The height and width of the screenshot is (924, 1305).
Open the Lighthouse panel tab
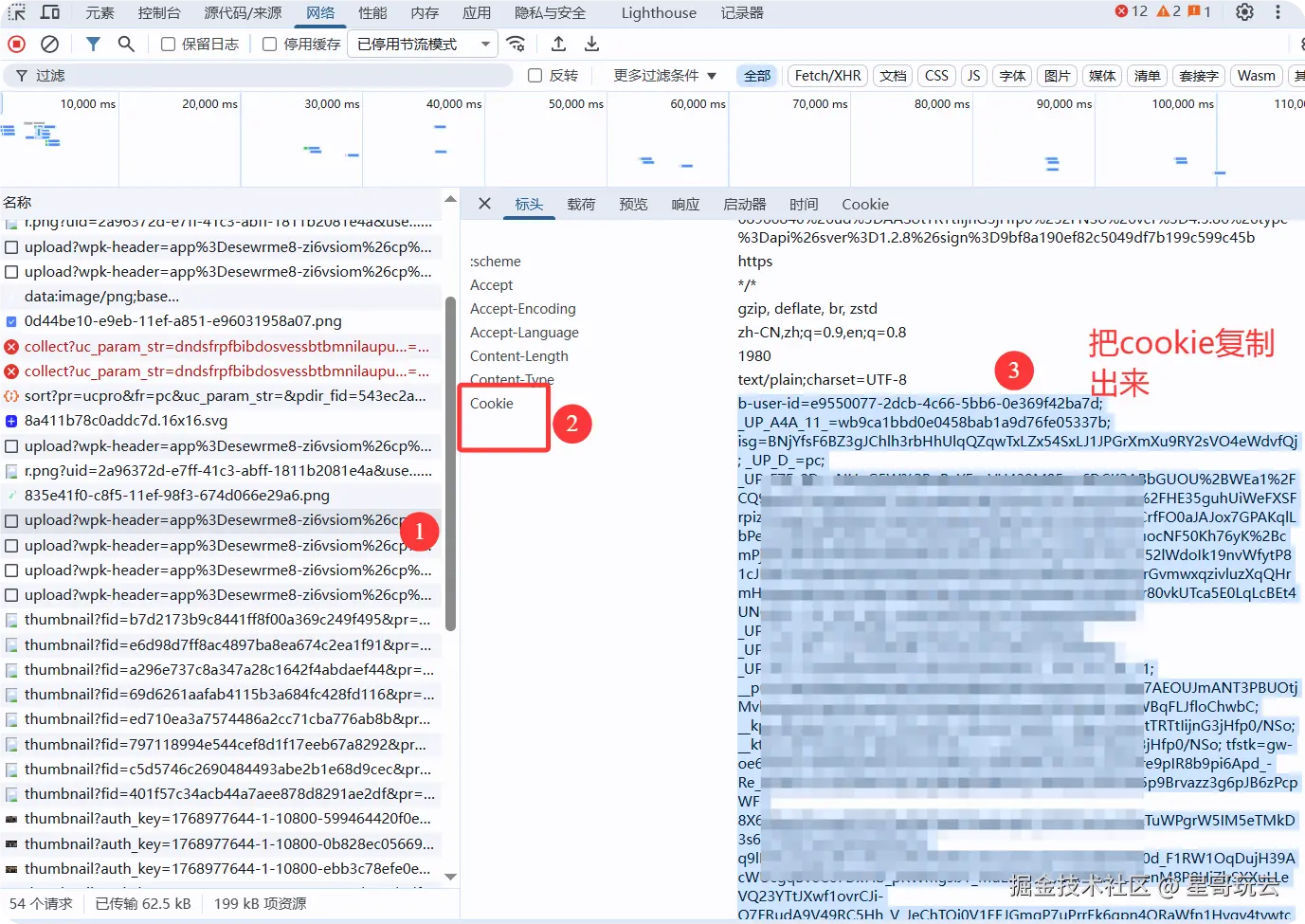point(659,12)
